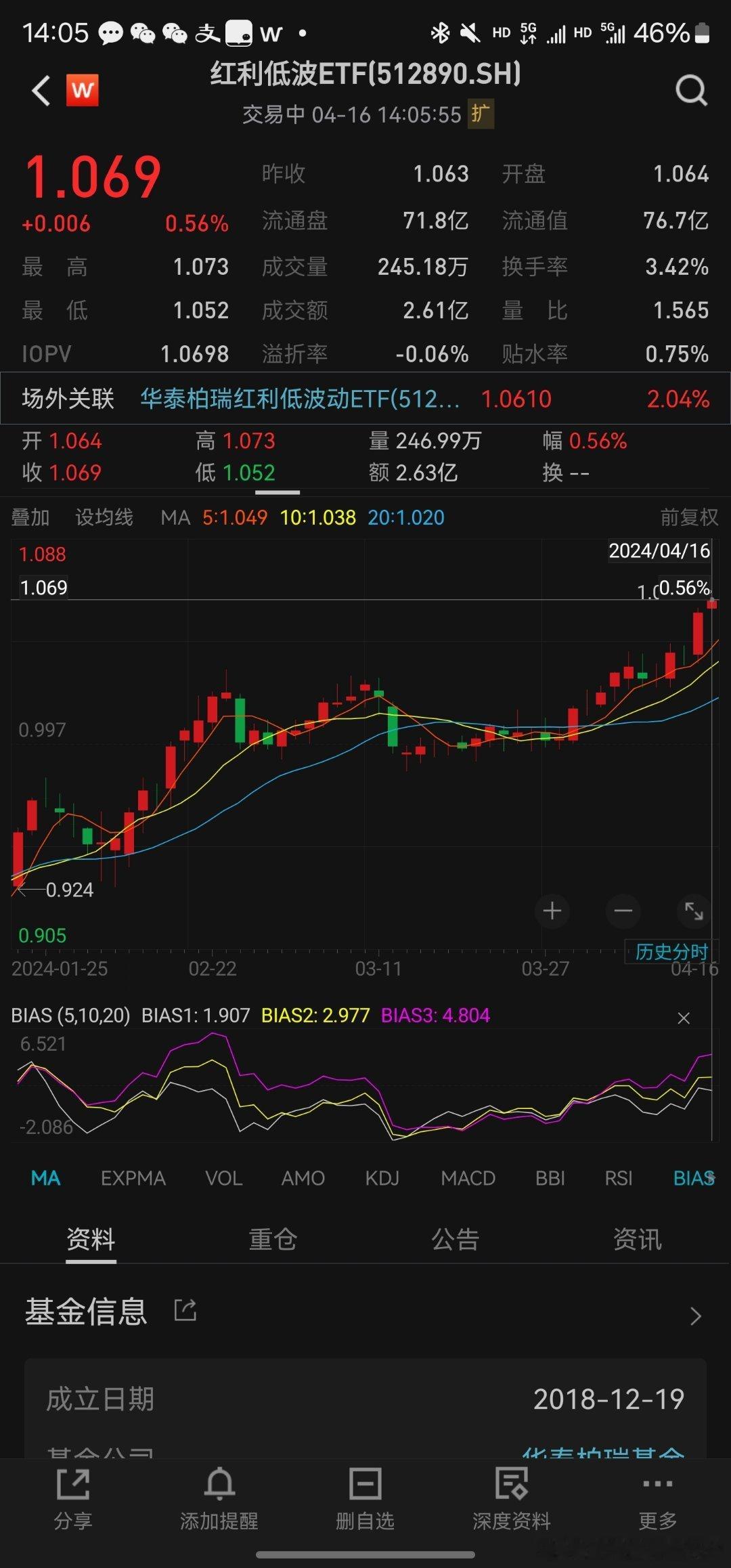The image size is (731, 1568).
Task: Expand chart to fullscreen icon
Action: coord(694,911)
